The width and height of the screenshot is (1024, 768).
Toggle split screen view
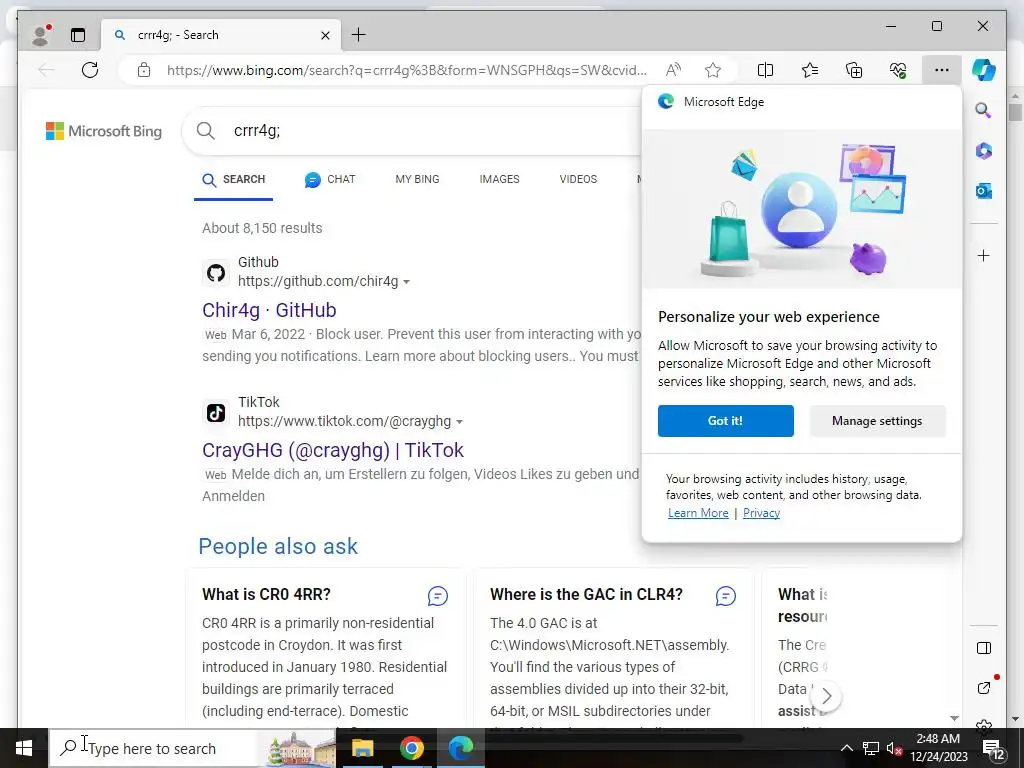765,70
